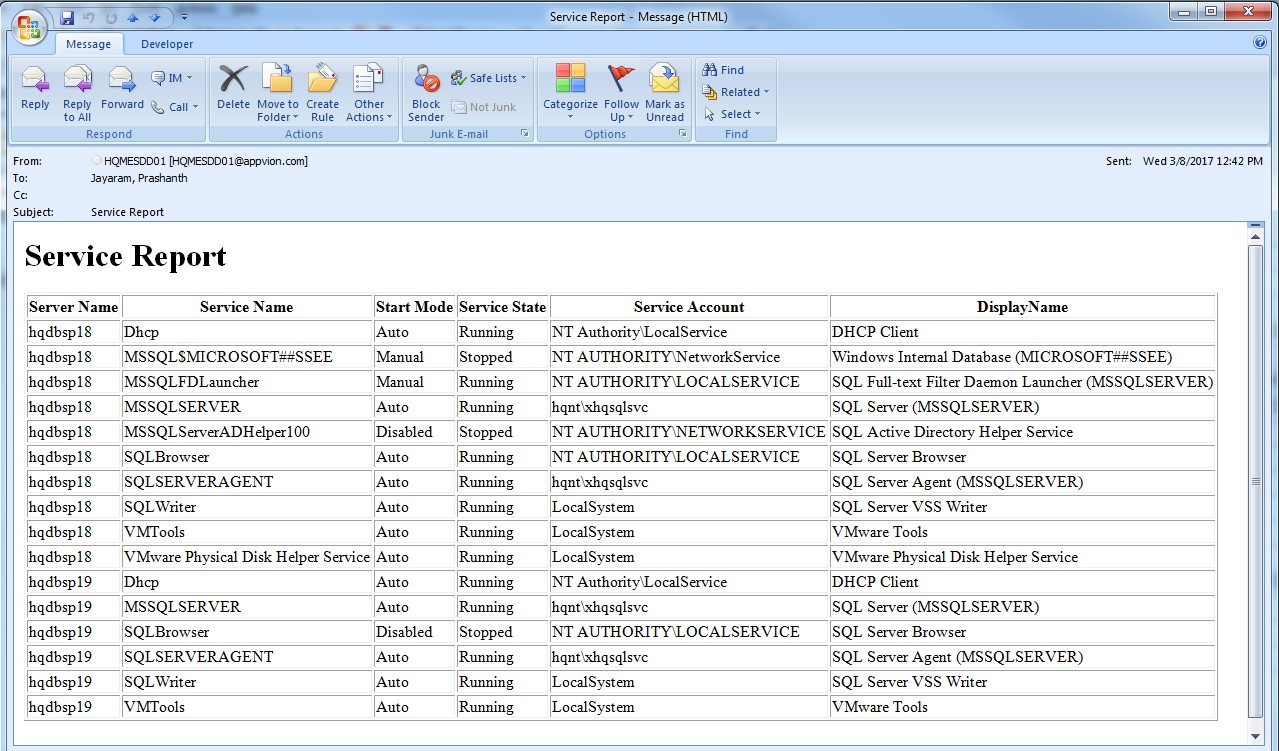Screen dimensions: 1279x751
Task: Delete the message using the X icon
Action: tap(233, 80)
